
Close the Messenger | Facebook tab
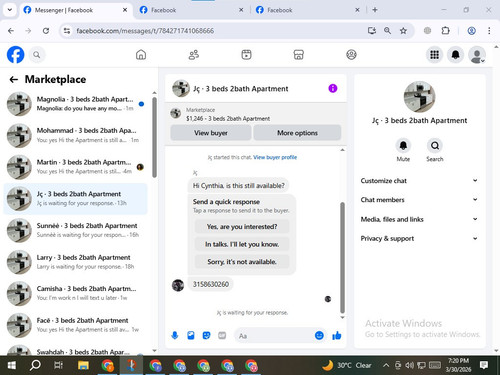coord(125,10)
